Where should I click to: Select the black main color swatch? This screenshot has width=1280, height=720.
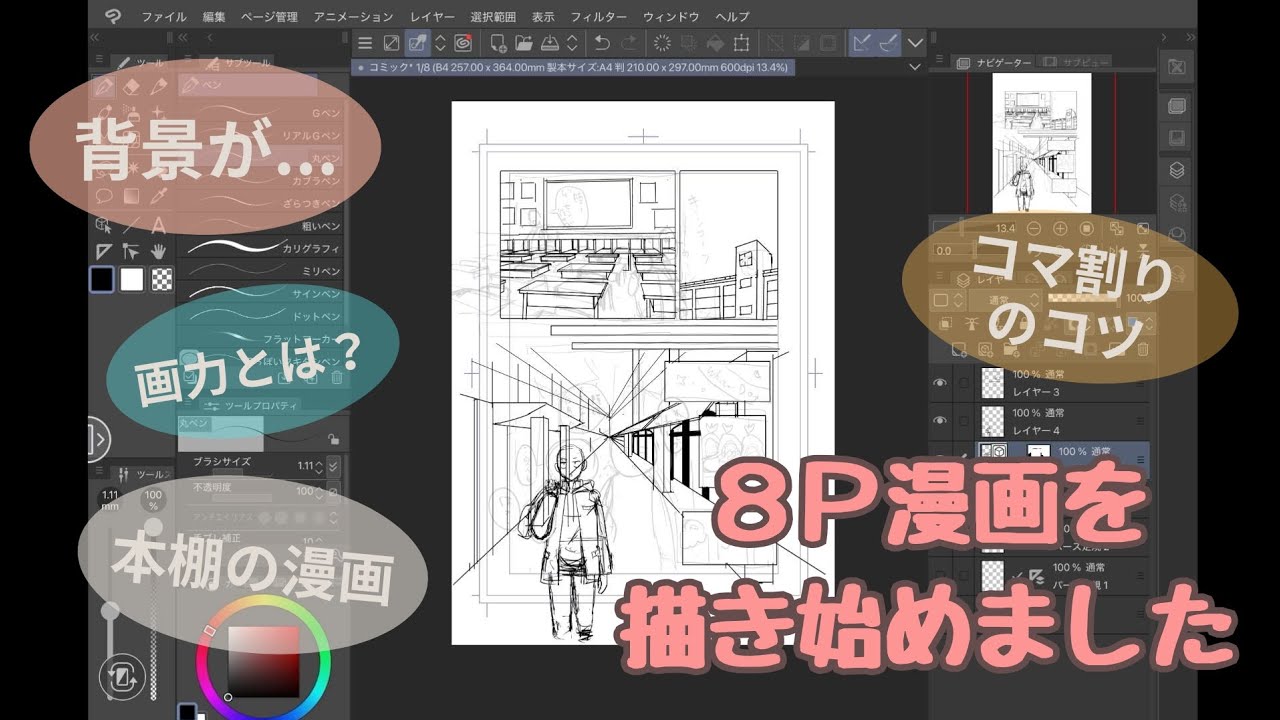(x=102, y=279)
